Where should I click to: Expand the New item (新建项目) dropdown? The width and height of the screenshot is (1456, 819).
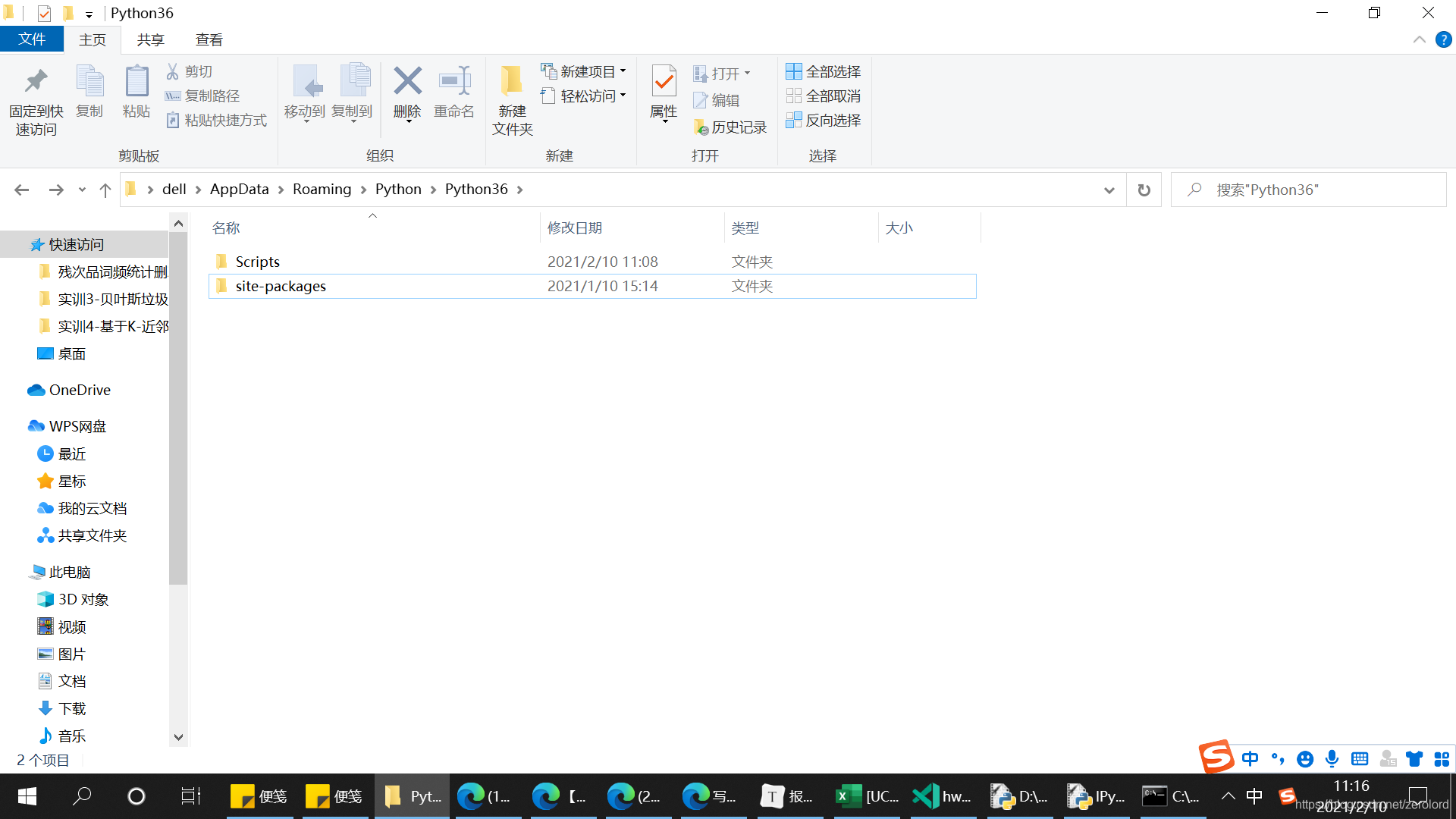(x=623, y=71)
